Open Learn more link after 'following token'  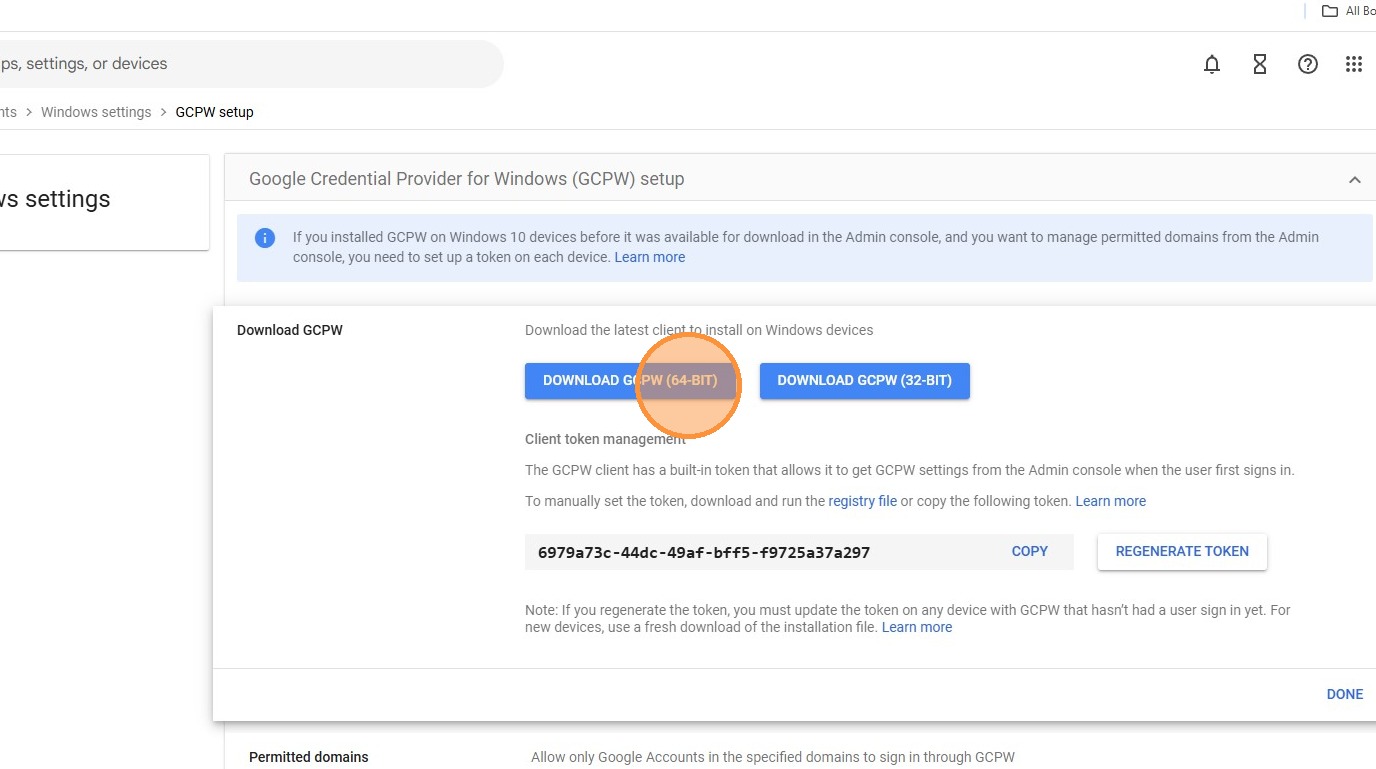(1111, 501)
